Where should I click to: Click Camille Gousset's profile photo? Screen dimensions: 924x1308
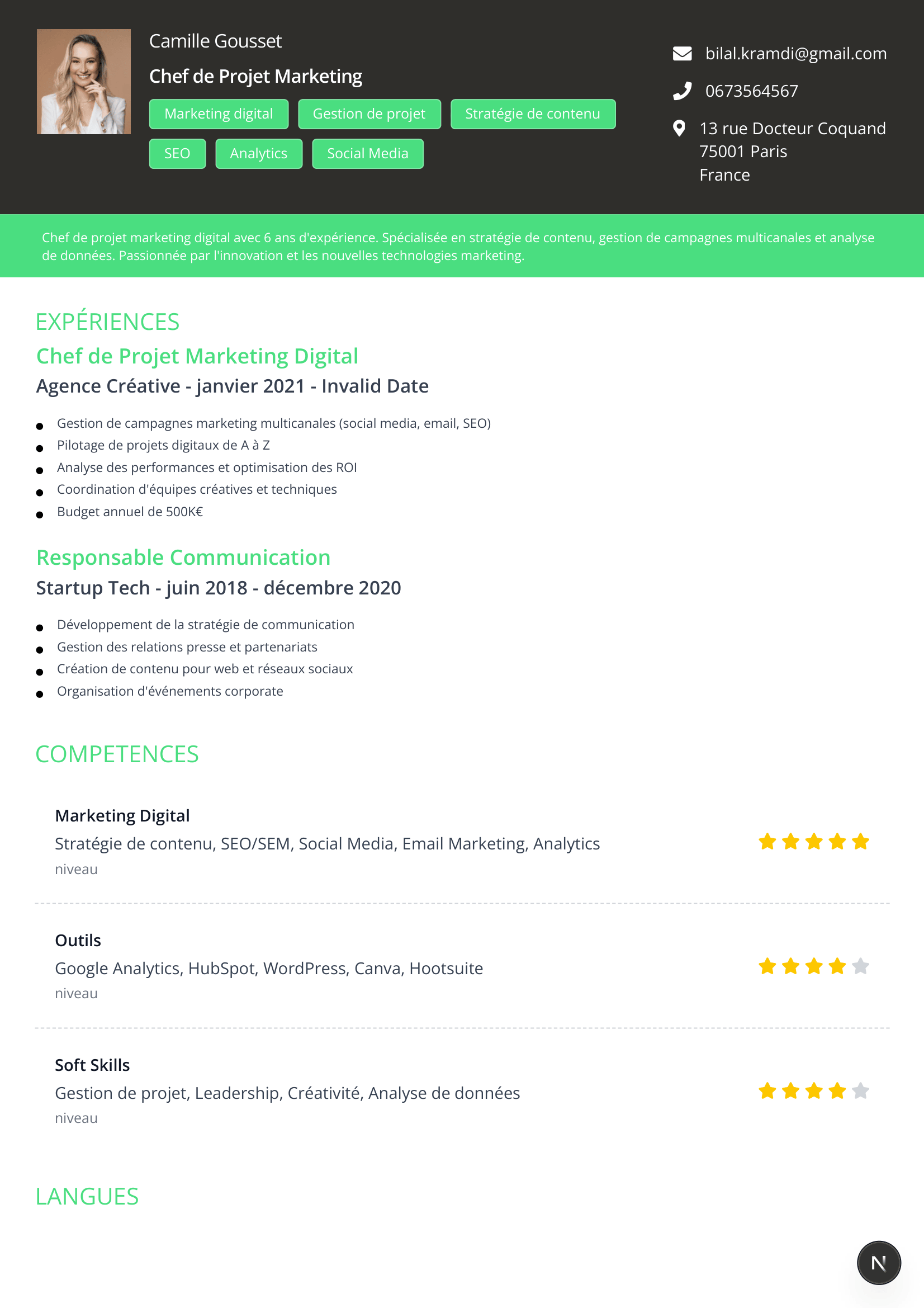[x=84, y=82]
